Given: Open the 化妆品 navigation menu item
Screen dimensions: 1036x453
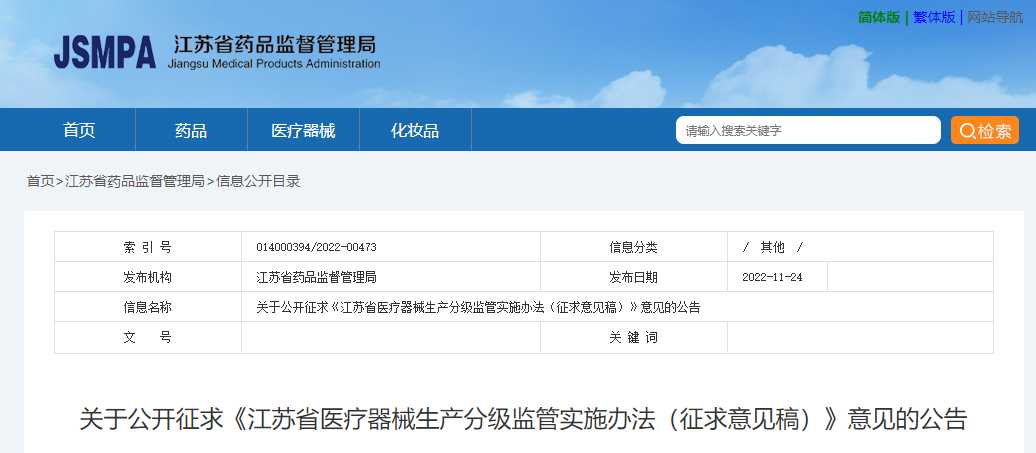Looking at the screenshot, I should 415,130.
